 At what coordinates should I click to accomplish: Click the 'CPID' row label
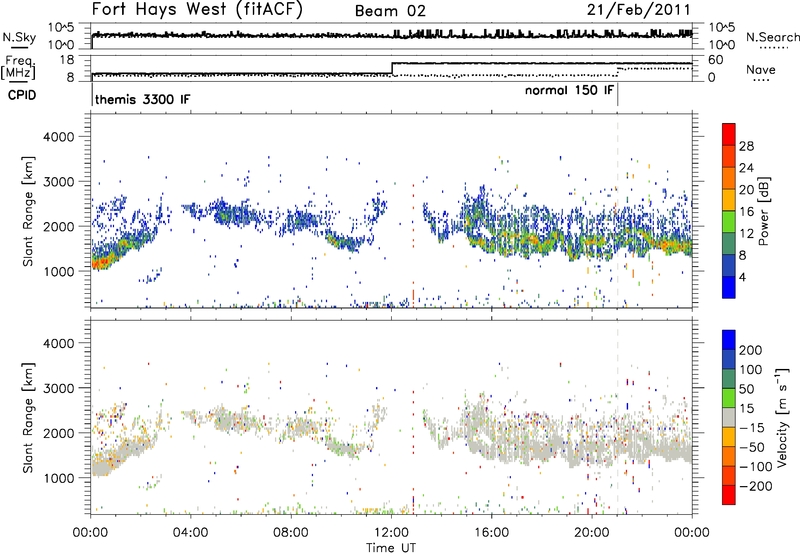tap(22, 95)
